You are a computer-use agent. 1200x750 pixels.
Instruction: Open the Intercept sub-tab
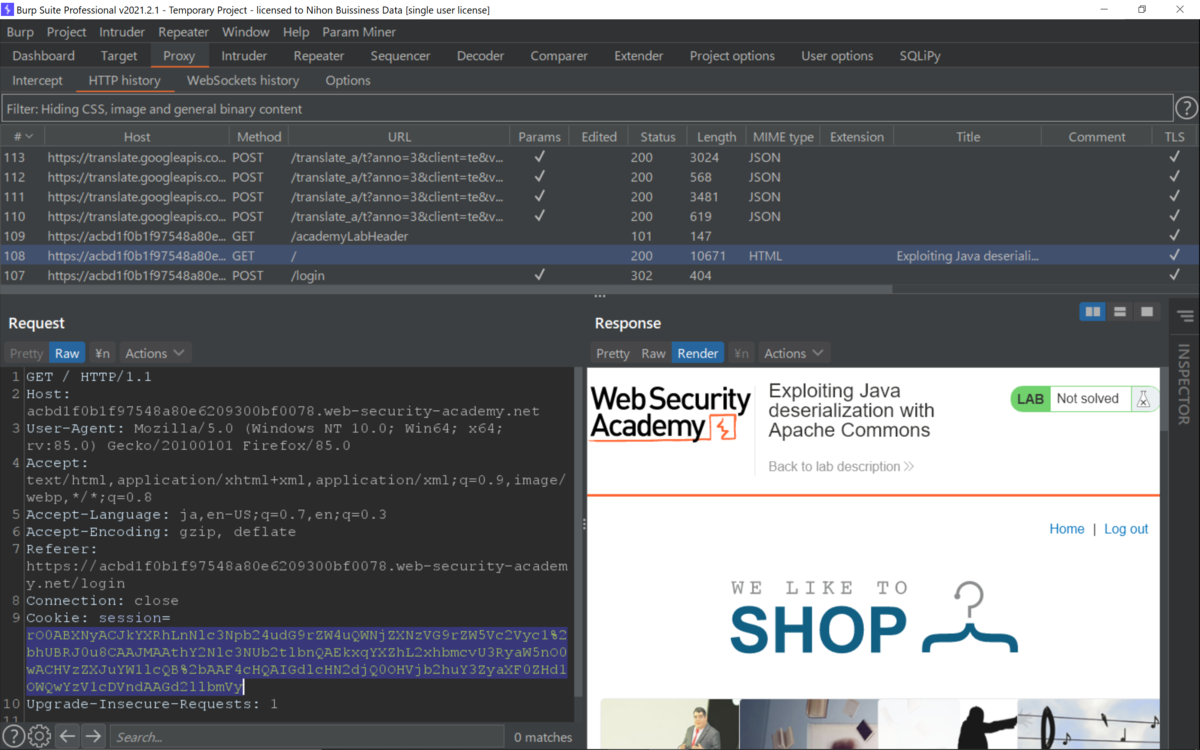click(x=38, y=80)
